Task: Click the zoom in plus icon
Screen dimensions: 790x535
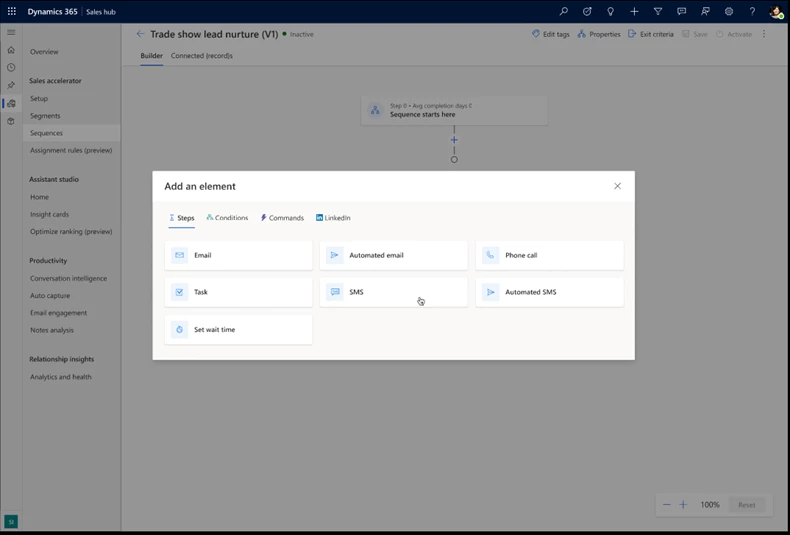Action: click(684, 505)
